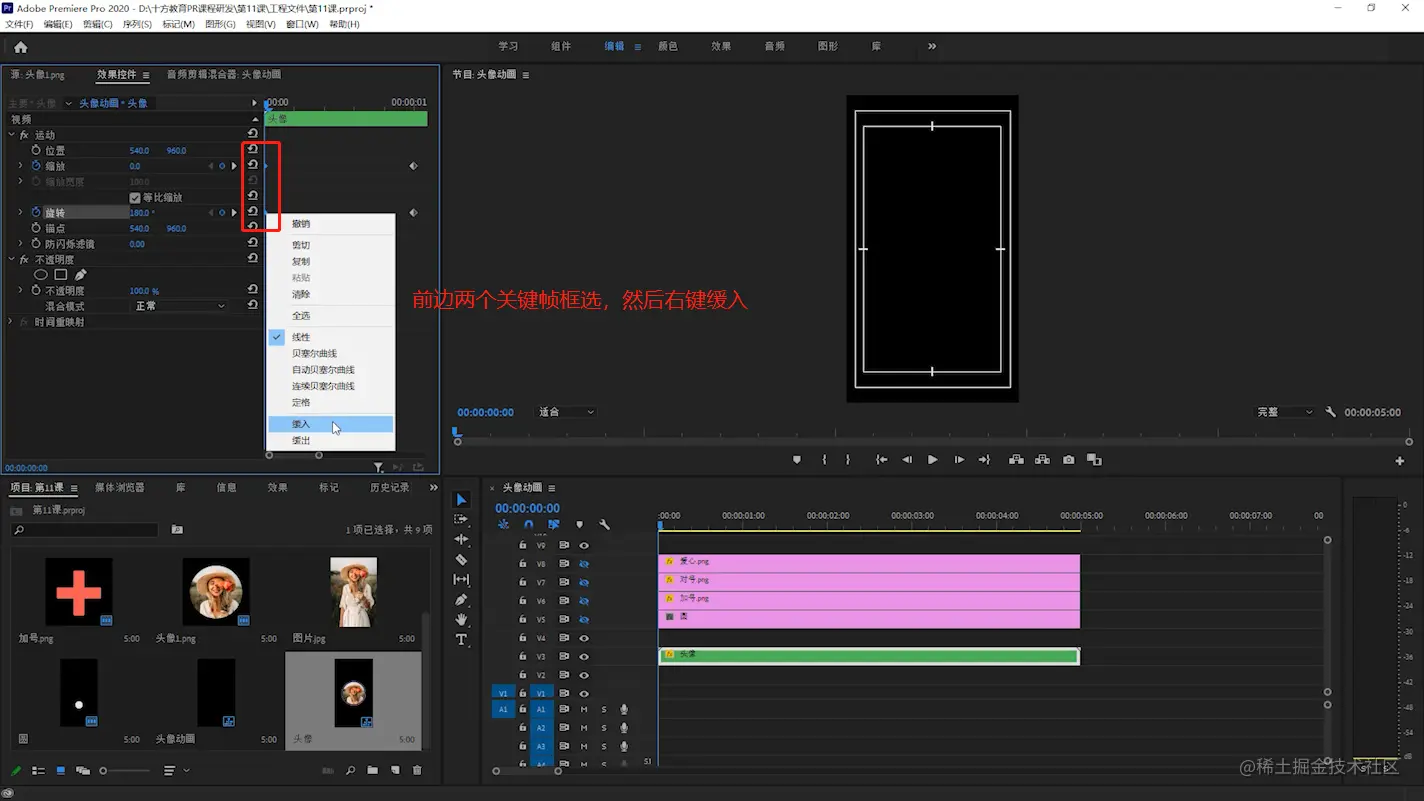
Task: Select the 头像1.png thumbnail in project
Action: [x=216, y=591]
